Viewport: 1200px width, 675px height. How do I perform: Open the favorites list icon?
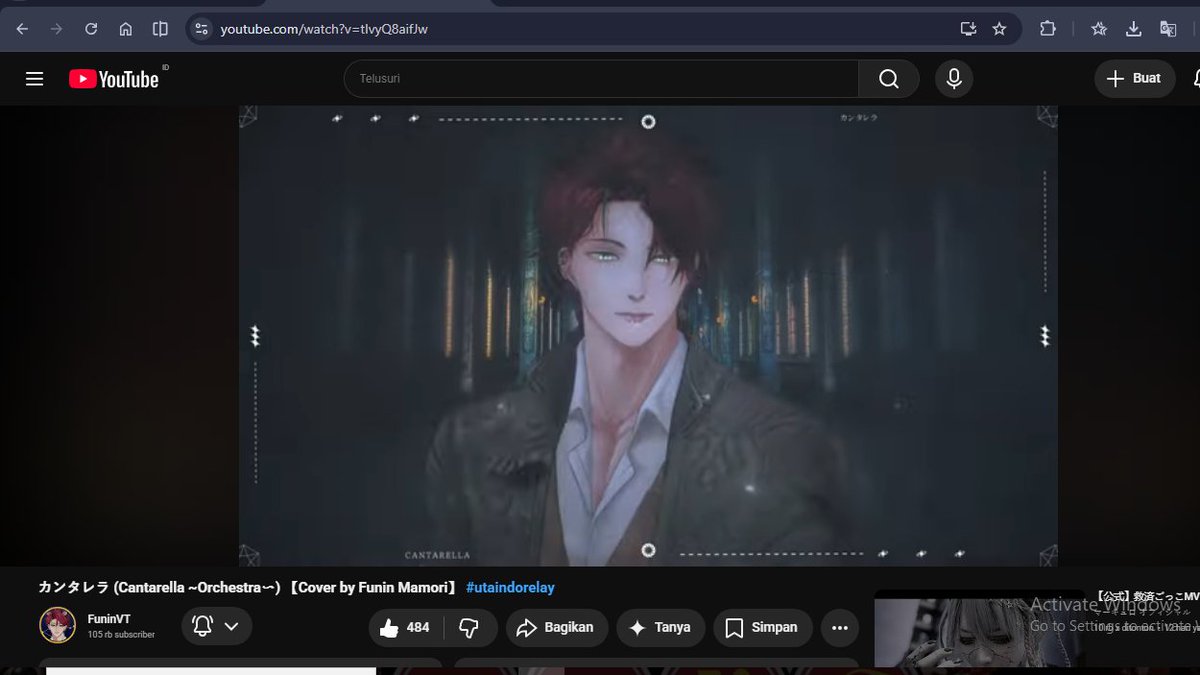1099,29
